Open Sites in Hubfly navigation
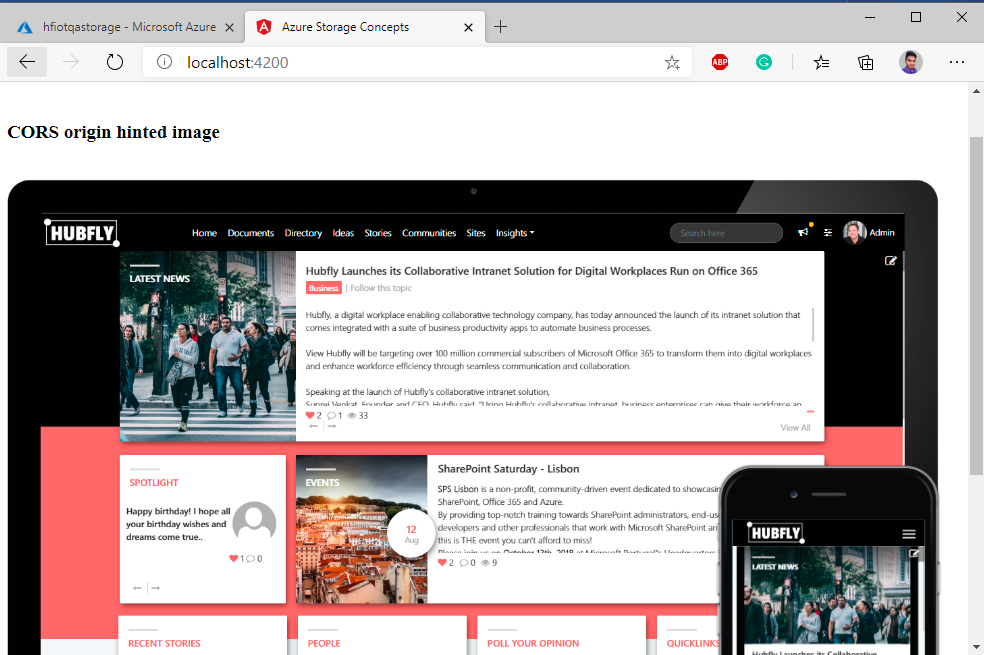Viewport: 984px width, 655px height. [x=476, y=233]
